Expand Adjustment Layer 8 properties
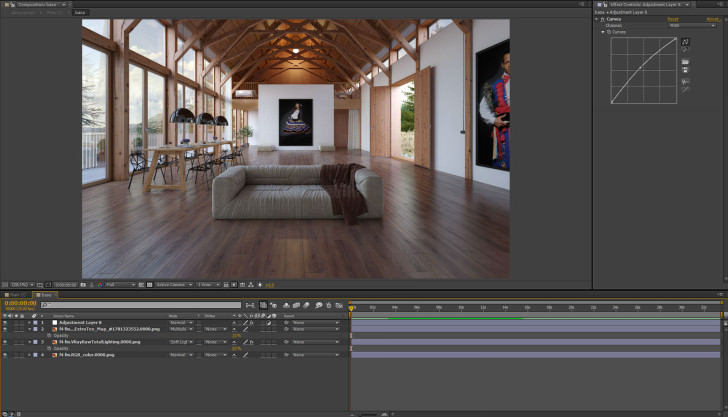The image size is (728, 417). [x=30, y=322]
